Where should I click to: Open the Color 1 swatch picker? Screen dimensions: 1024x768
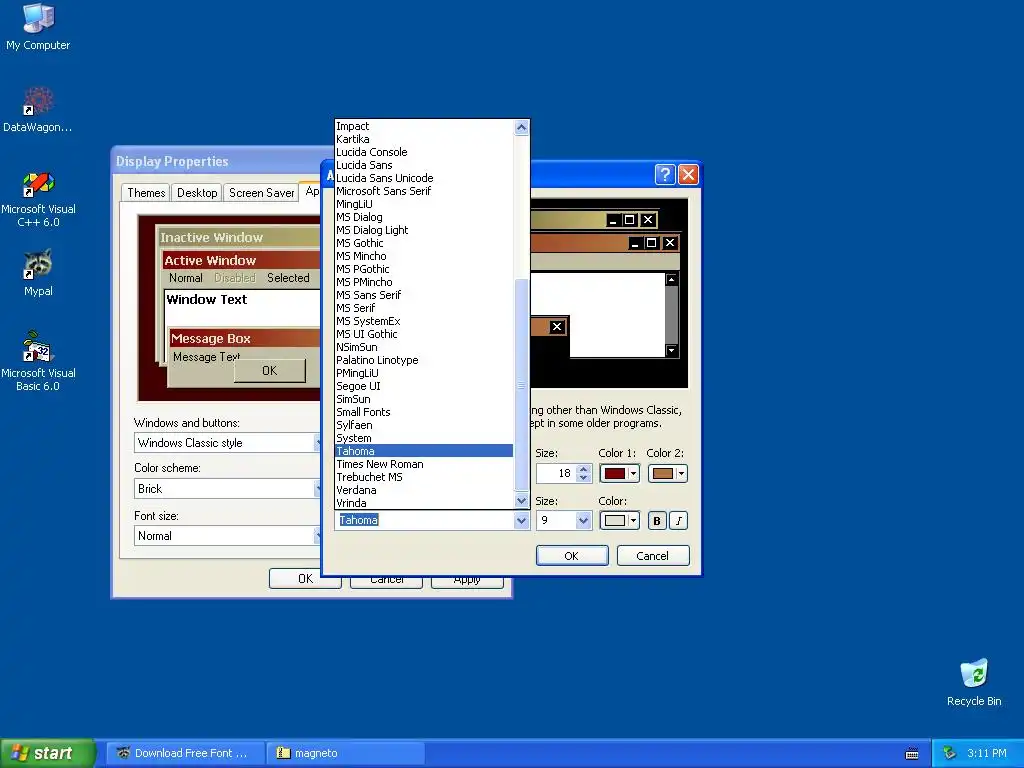coord(619,473)
